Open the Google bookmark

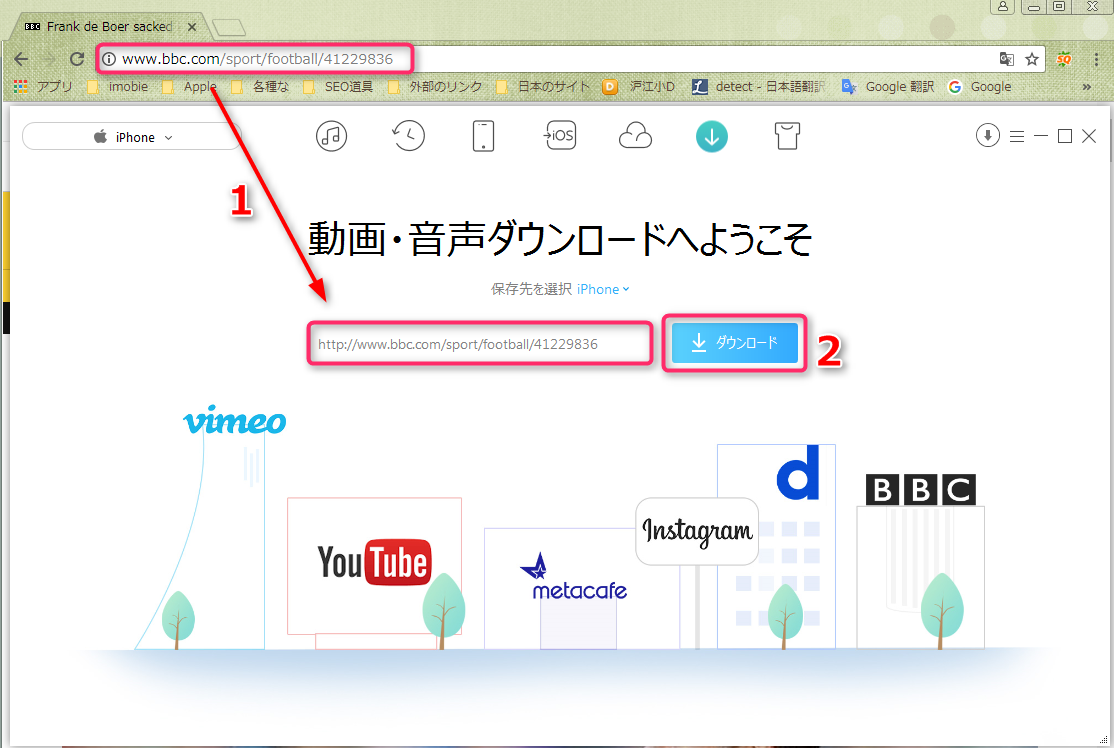tap(980, 87)
